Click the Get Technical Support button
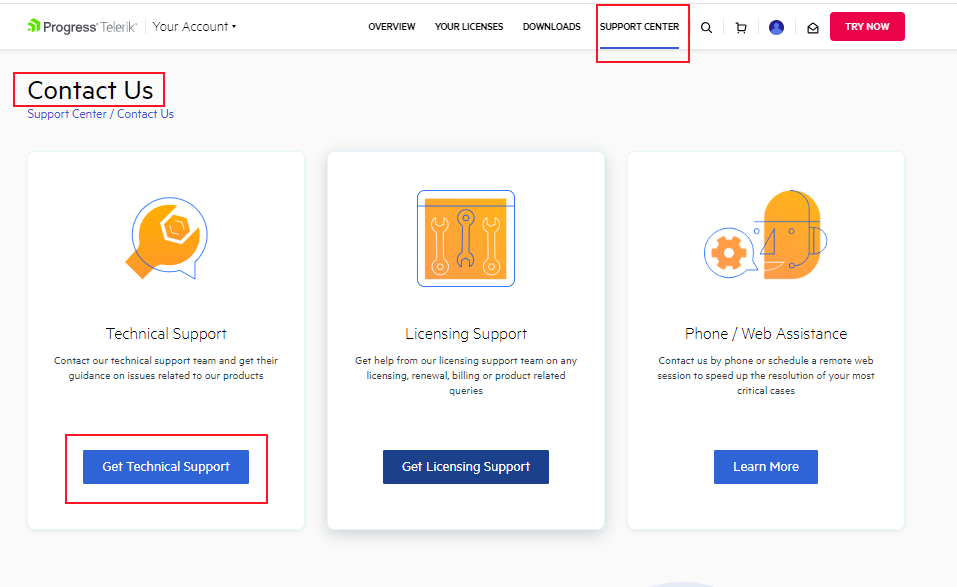Screen dimensions: 957x587 (166, 467)
